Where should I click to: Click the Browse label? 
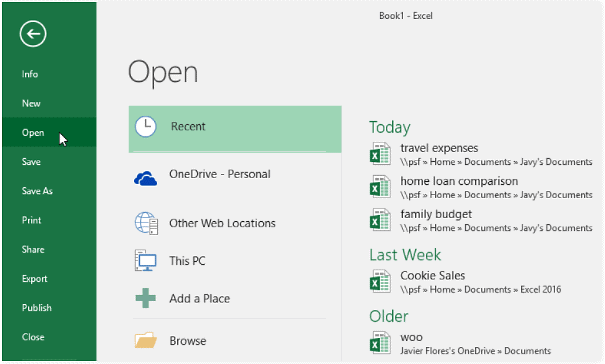(x=188, y=341)
